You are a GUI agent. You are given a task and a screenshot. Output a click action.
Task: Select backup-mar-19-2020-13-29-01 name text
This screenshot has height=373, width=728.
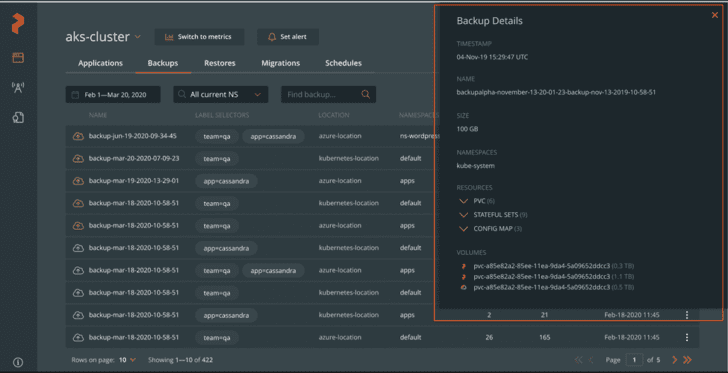click(x=134, y=181)
